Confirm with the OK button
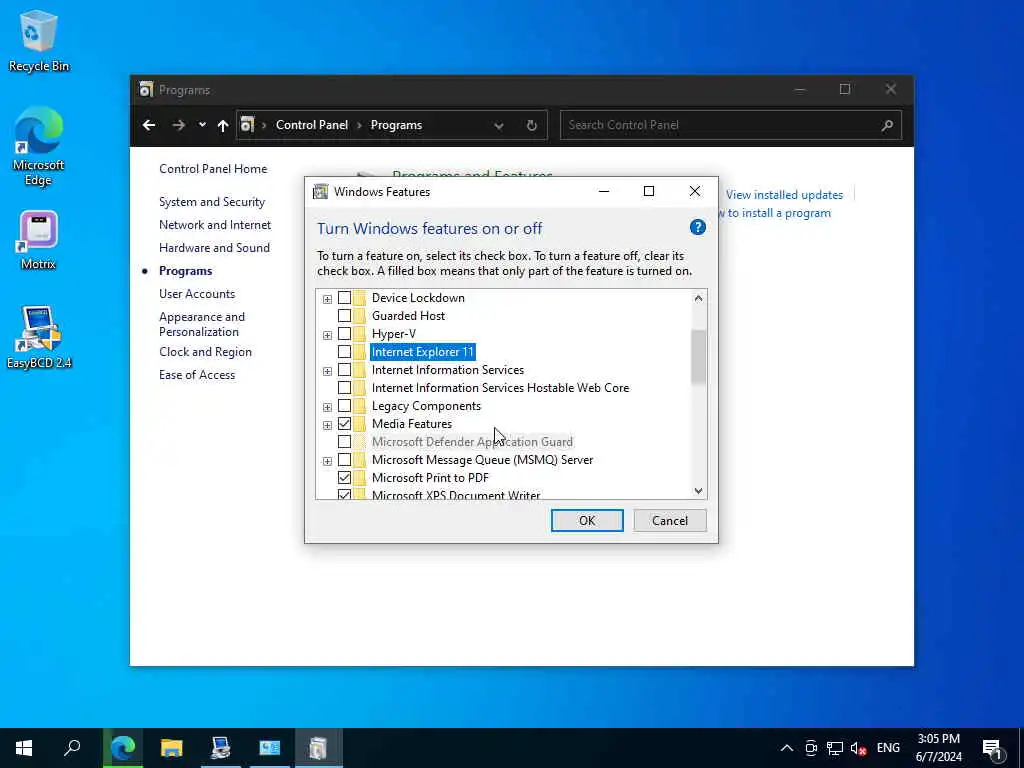 pos(587,520)
